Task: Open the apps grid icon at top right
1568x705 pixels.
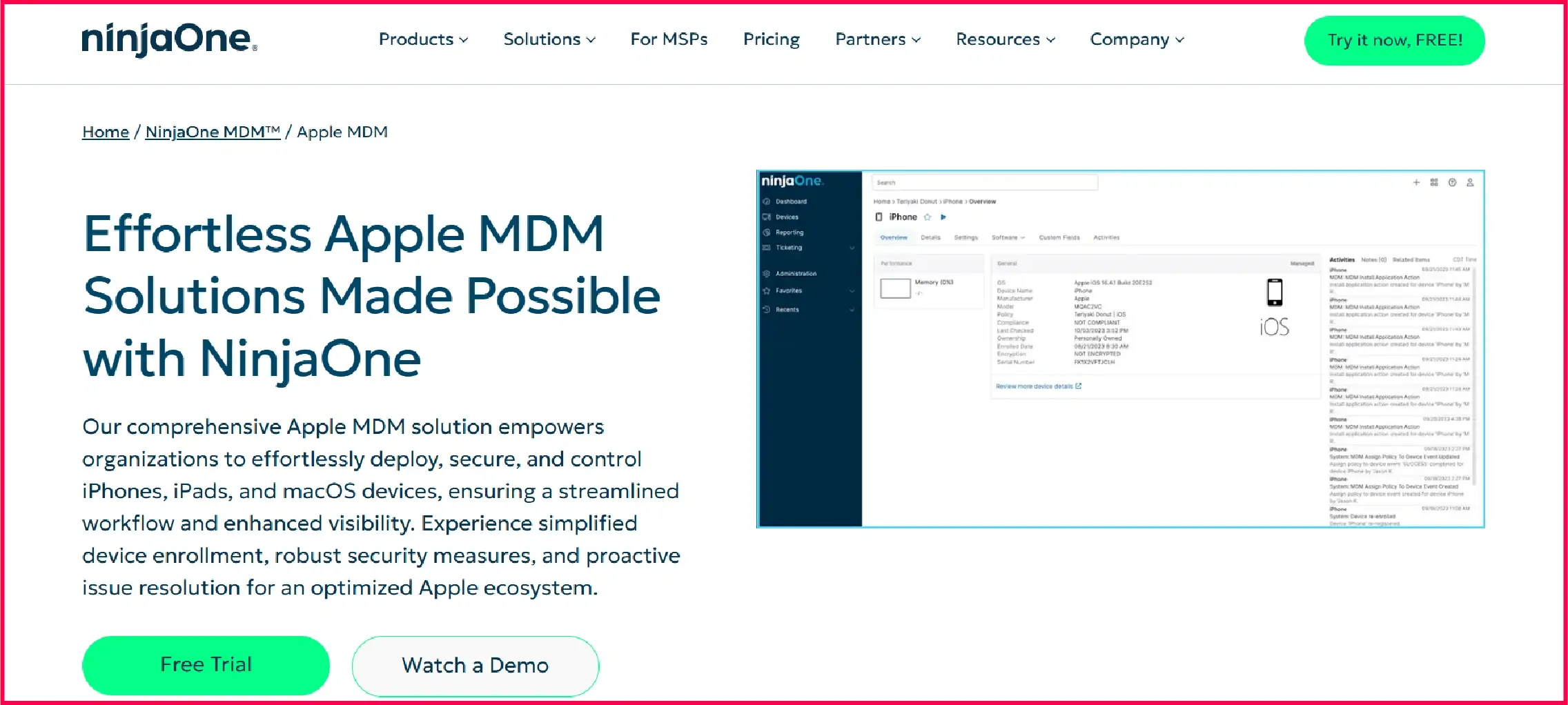Action: pos(1433,182)
